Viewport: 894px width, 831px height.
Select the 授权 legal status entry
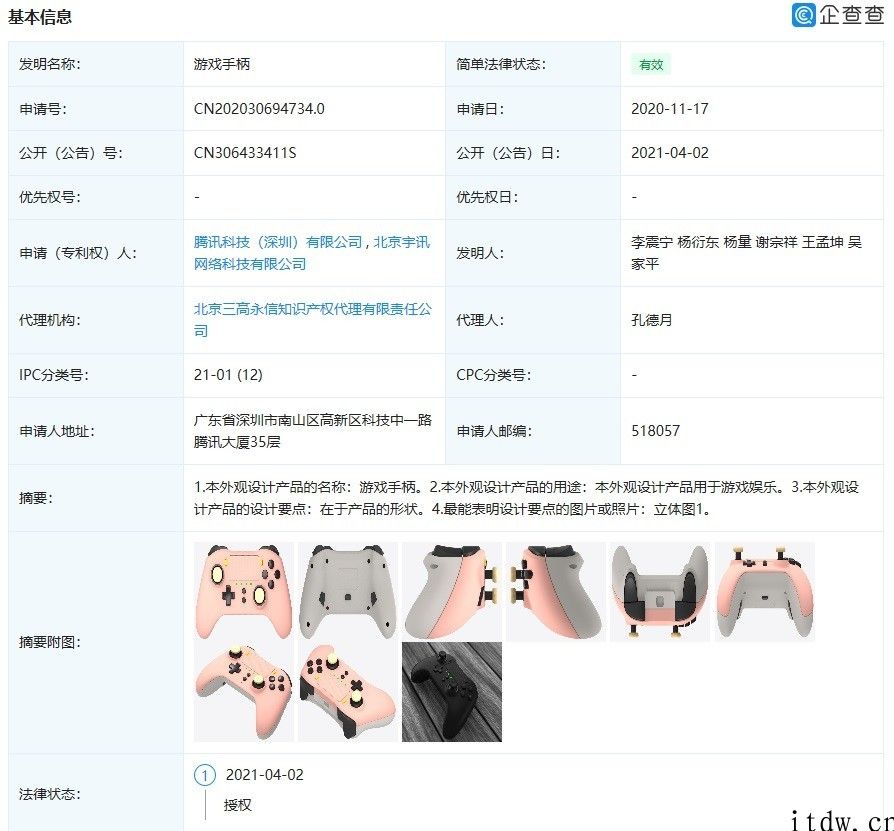tap(238, 805)
